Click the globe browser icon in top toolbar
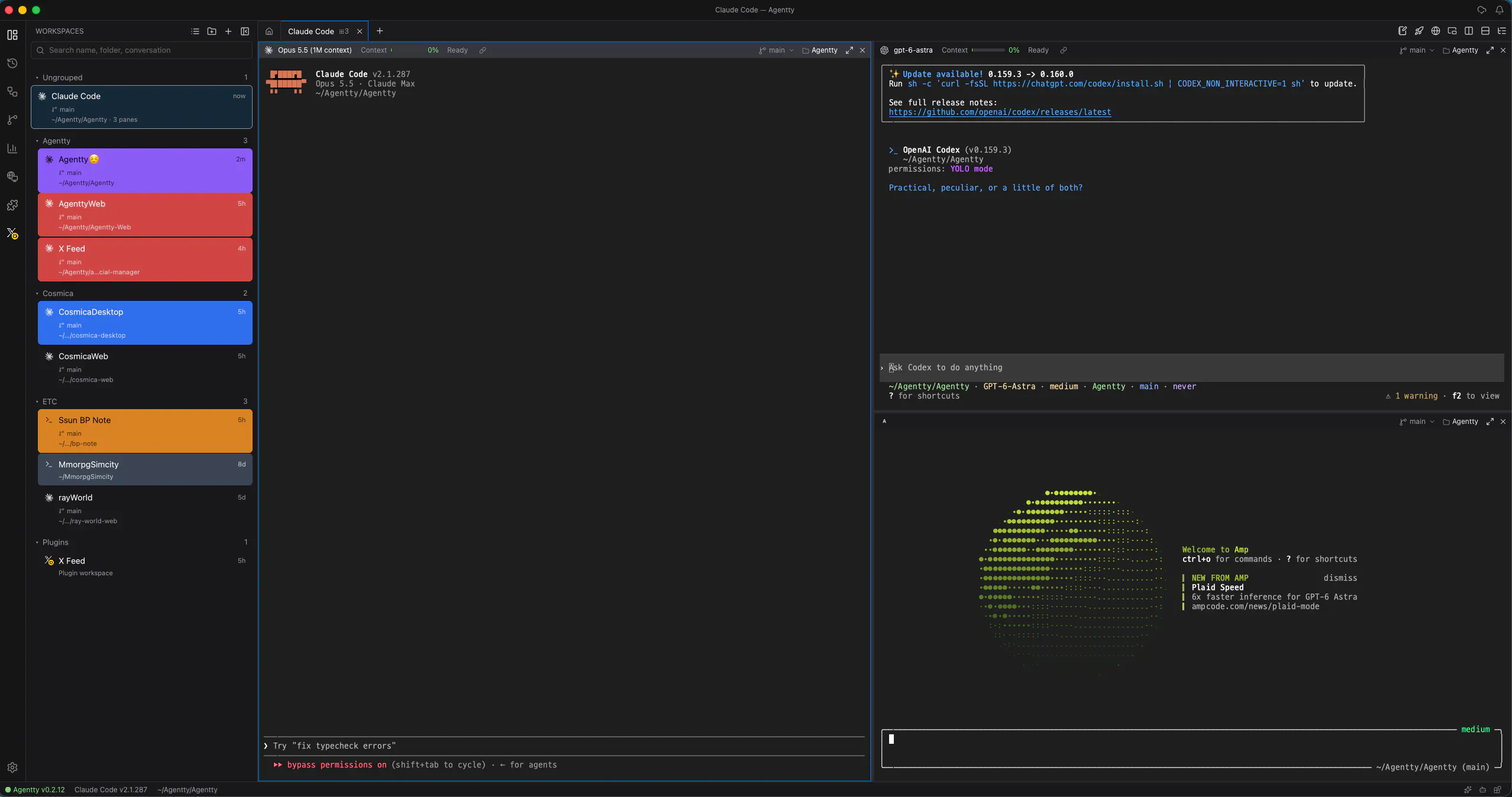Image resolution: width=1512 pixels, height=797 pixels. click(x=1435, y=31)
